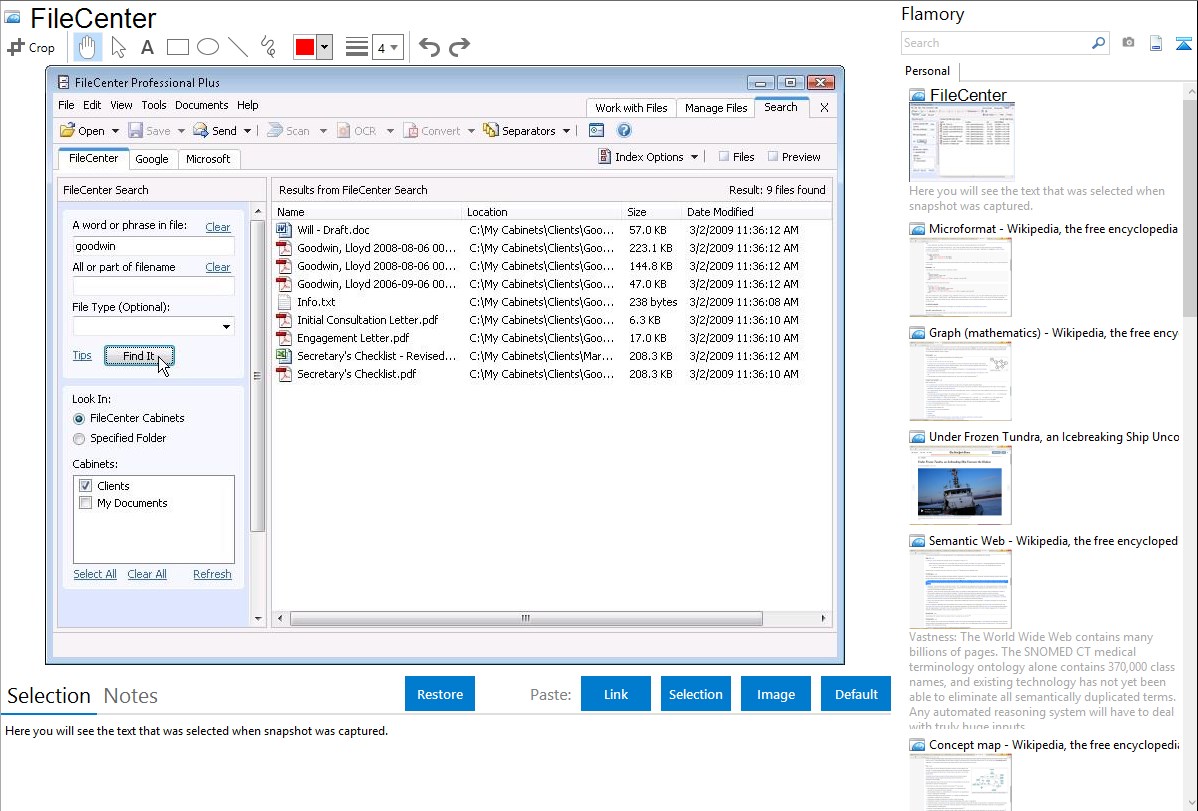Open the Documents menu
The height and width of the screenshot is (811, 1198).
(202, 105)
